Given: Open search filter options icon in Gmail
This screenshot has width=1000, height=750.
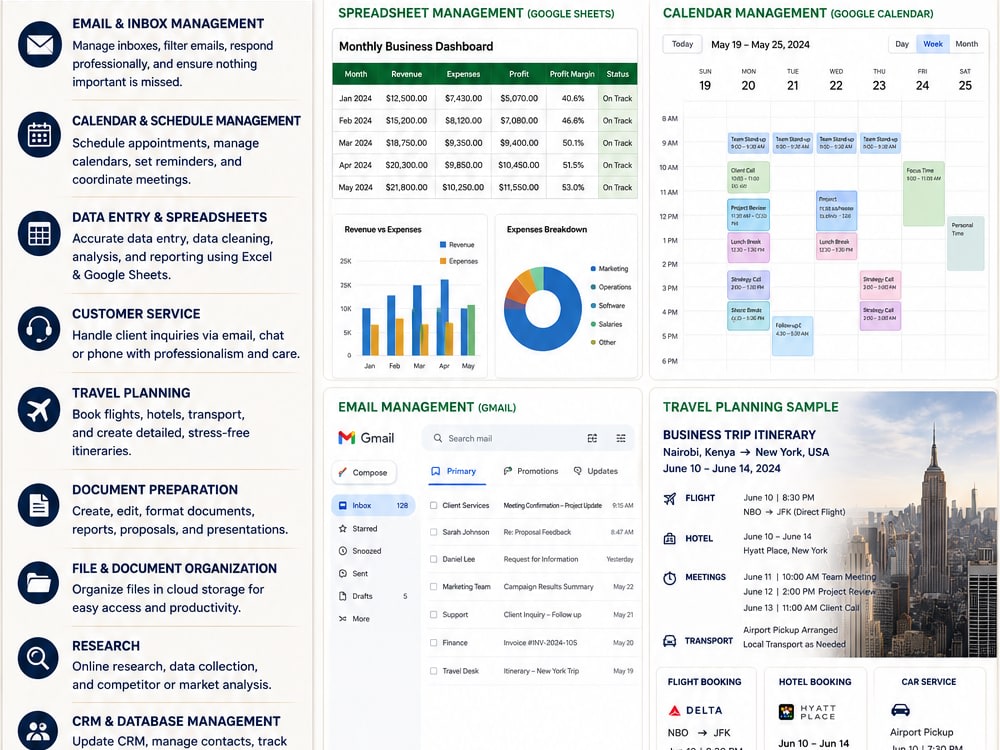Looking at the screenshot, I should 592,438.
